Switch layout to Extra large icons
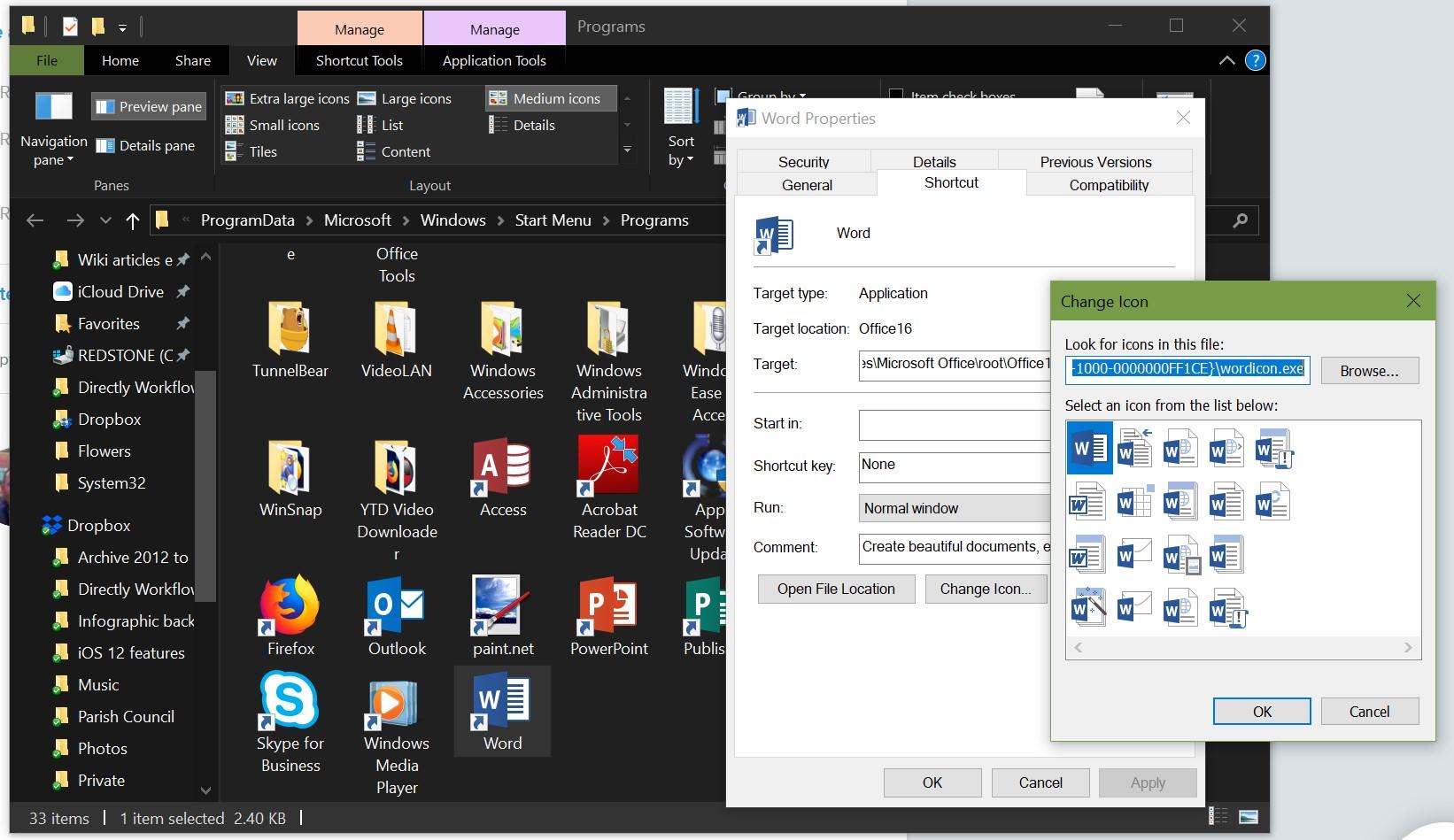This screenshot has height=840, width=1454. tap(288, 98)
